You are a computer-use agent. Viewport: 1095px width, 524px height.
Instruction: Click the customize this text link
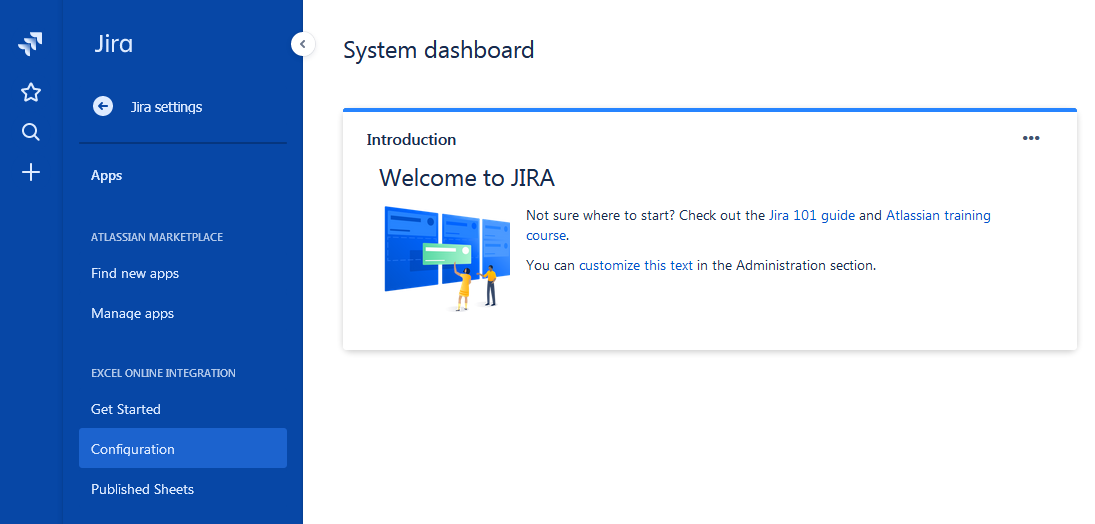coord(635,266)
